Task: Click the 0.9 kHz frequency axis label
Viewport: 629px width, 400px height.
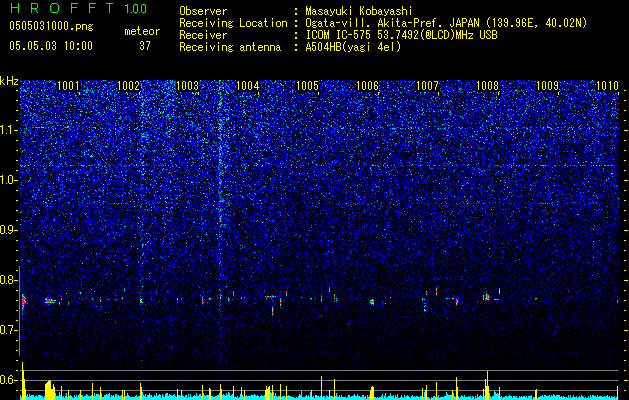Action: pyautogui.click(x=8, y=230)
